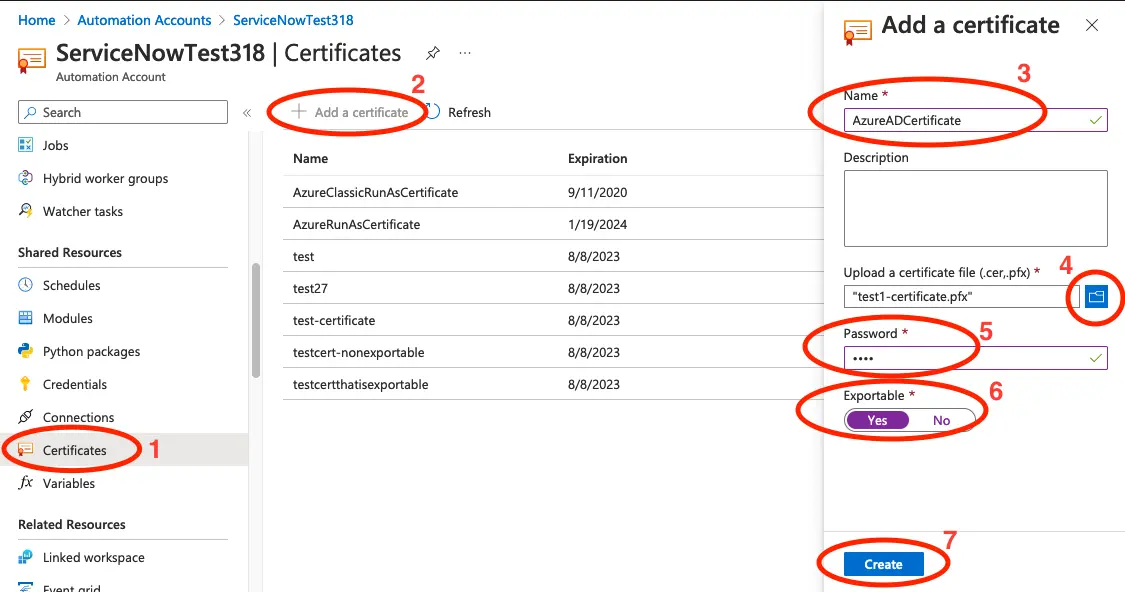Open the Schedules resource
1125x592 pixels.
70,285
